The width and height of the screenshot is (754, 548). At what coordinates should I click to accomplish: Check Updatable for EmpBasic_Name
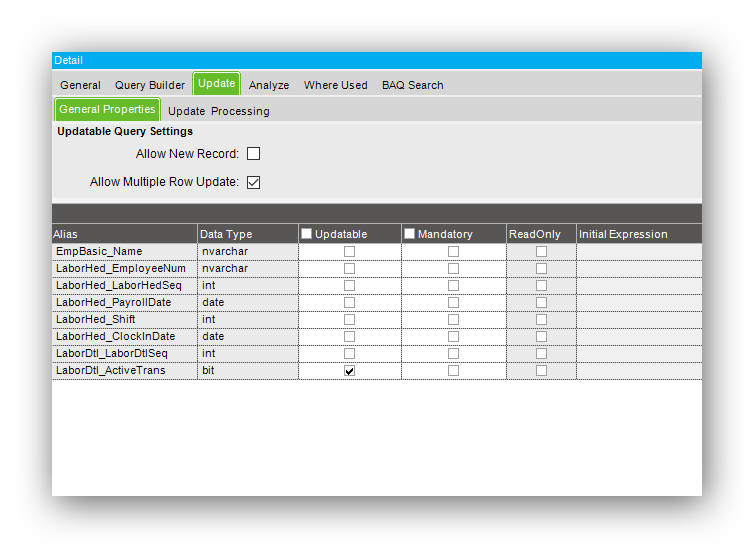tap(350, 251)
